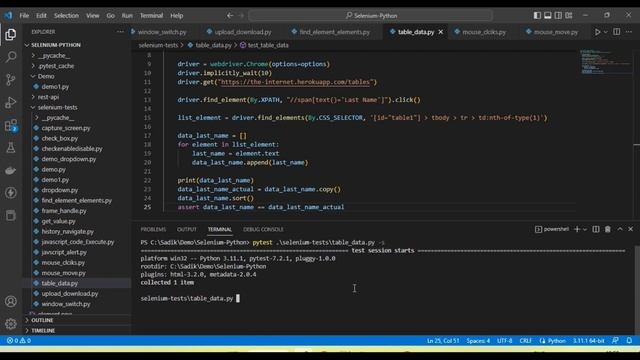Click the Selenium-Python command center search

pyautogui.click(x=371, y=16)
